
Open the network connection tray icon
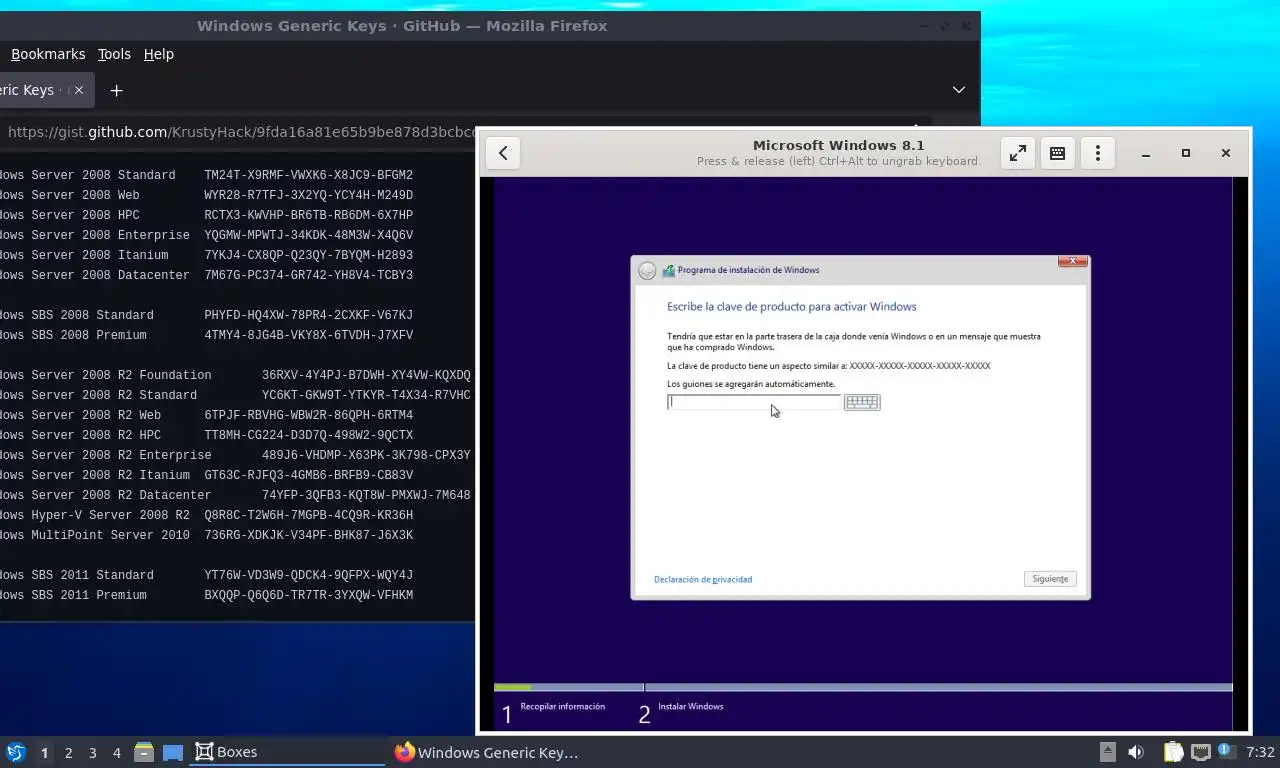click(x=1201, y=752)
